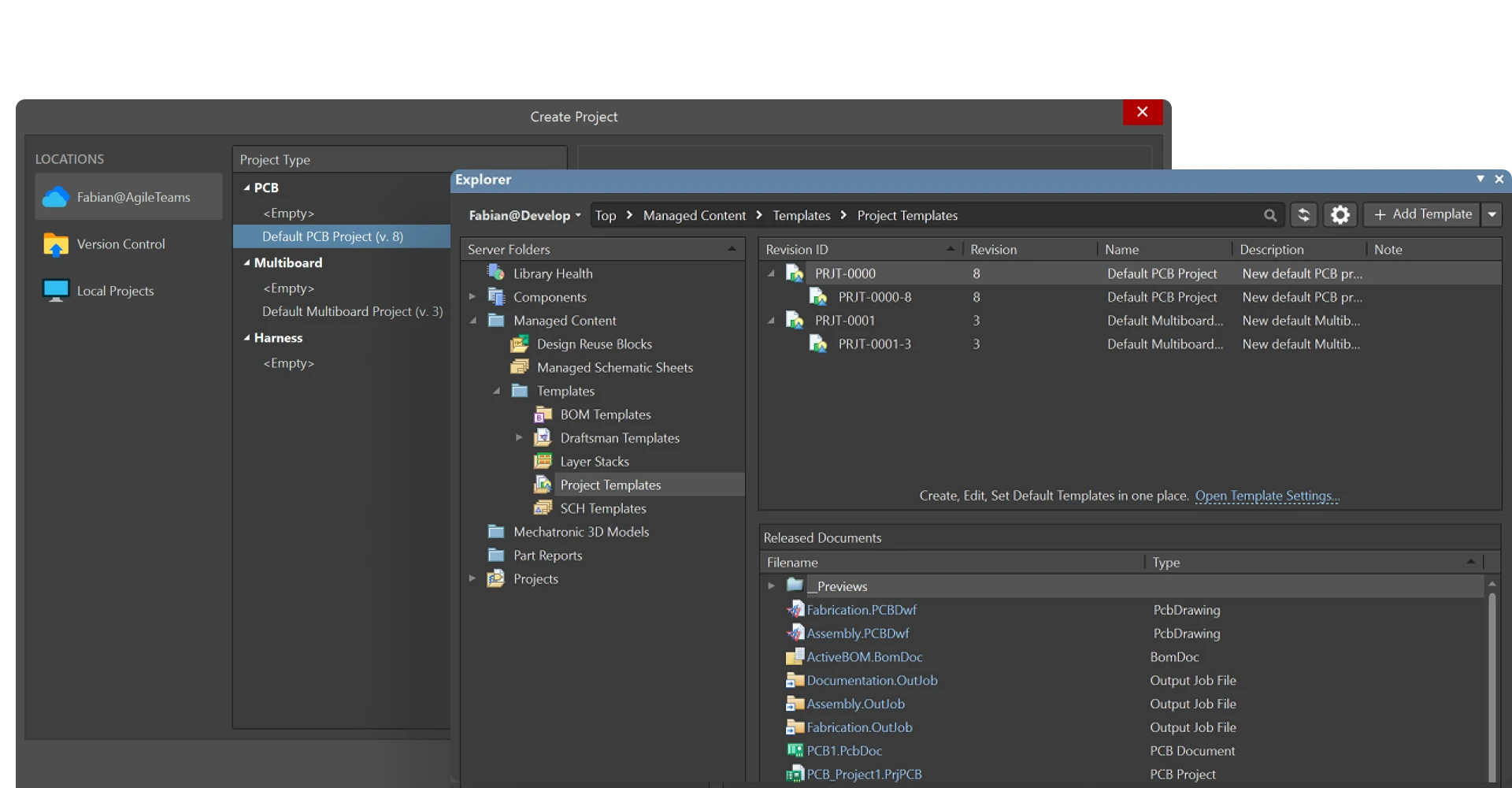Sort by the Type column header
Screen dimensions: 1512x788
(x=1314, y=562)
